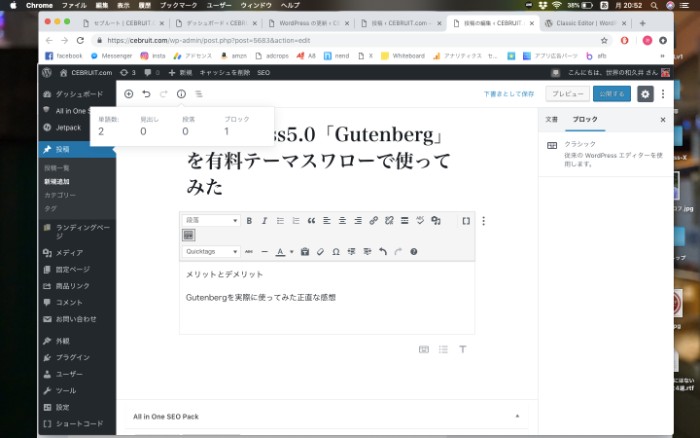Viewport: 700px width, 438px height.
Task: Click the add block plus icon
Action: tap(128, 93)
